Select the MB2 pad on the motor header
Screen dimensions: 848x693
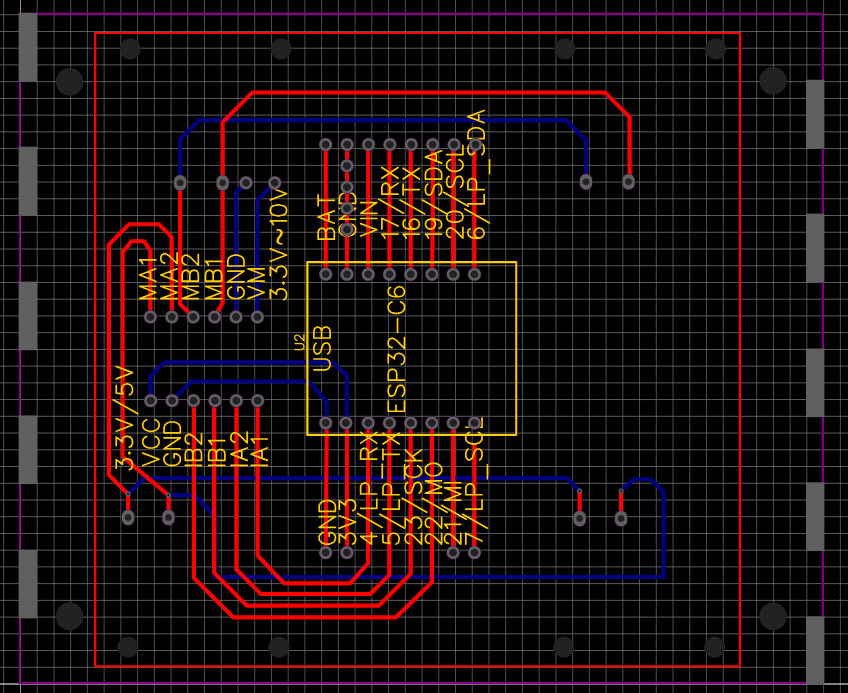coord(193,317)
